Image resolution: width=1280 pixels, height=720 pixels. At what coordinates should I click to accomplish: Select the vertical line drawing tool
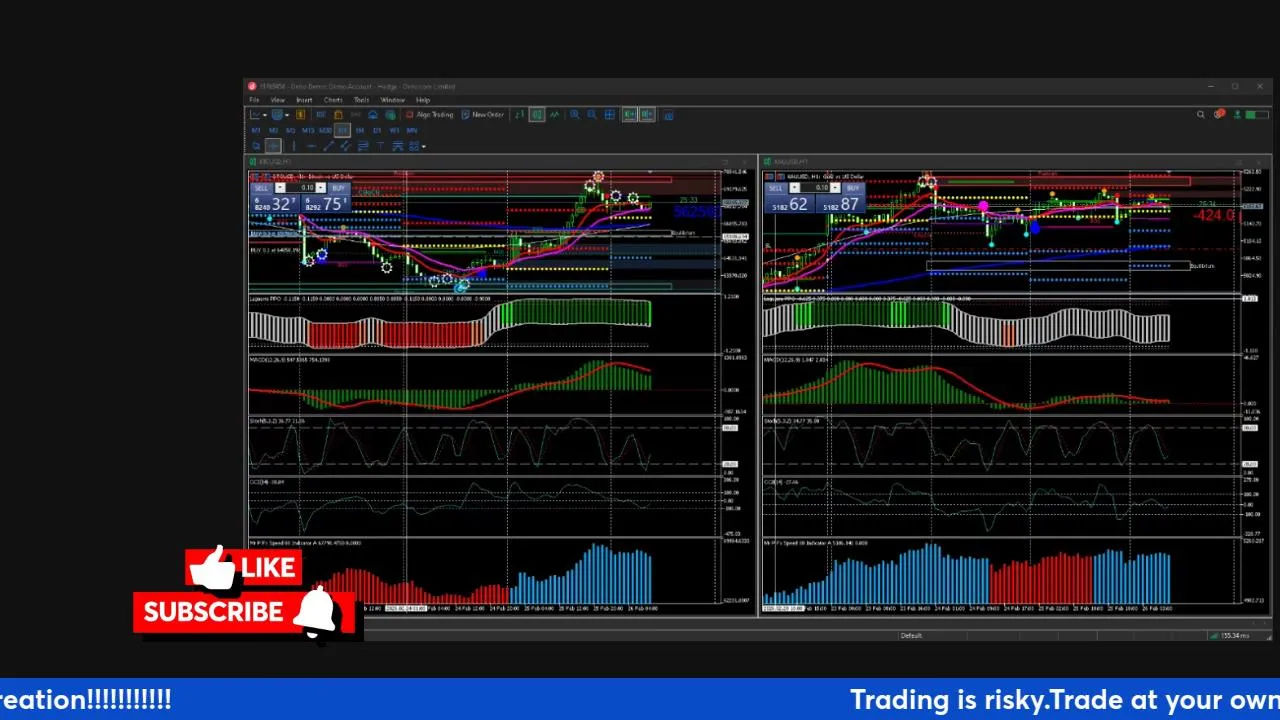click(293, 146)
